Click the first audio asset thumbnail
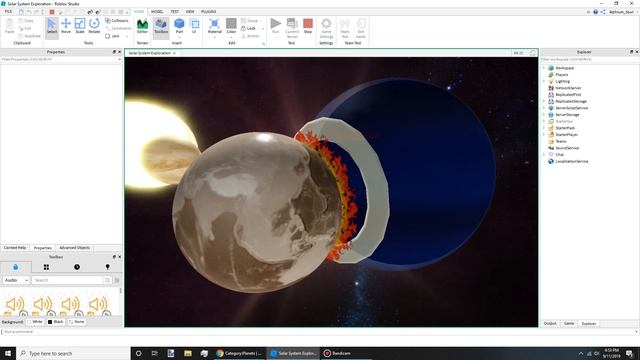The width and height of the screenshot is (640, 360). [15, 305]
